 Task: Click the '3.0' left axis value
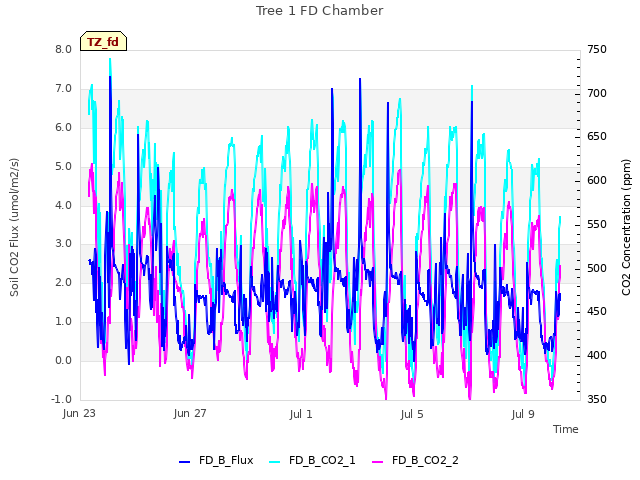pyautogui.click(x=63, y=244)
